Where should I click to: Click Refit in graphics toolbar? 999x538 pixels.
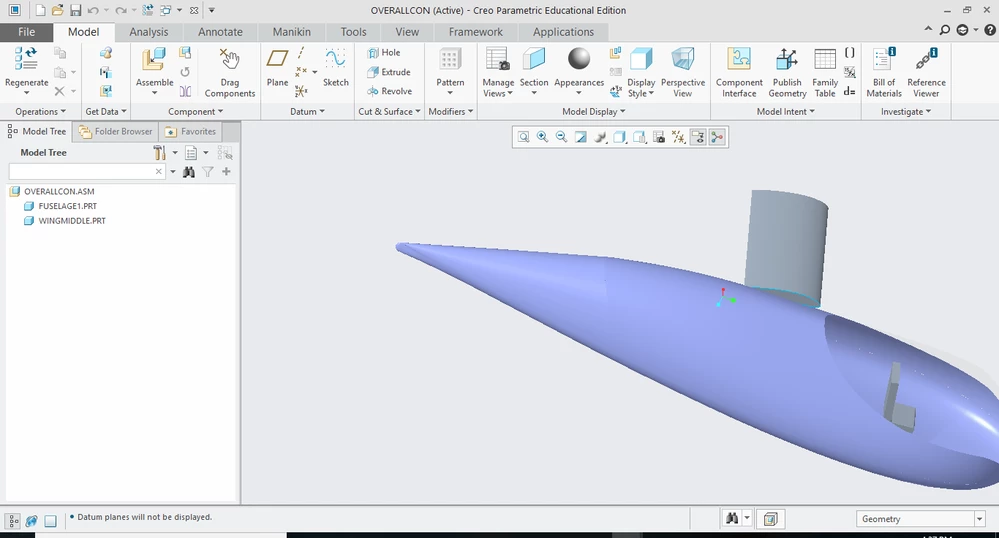click(x=523, y=137)
